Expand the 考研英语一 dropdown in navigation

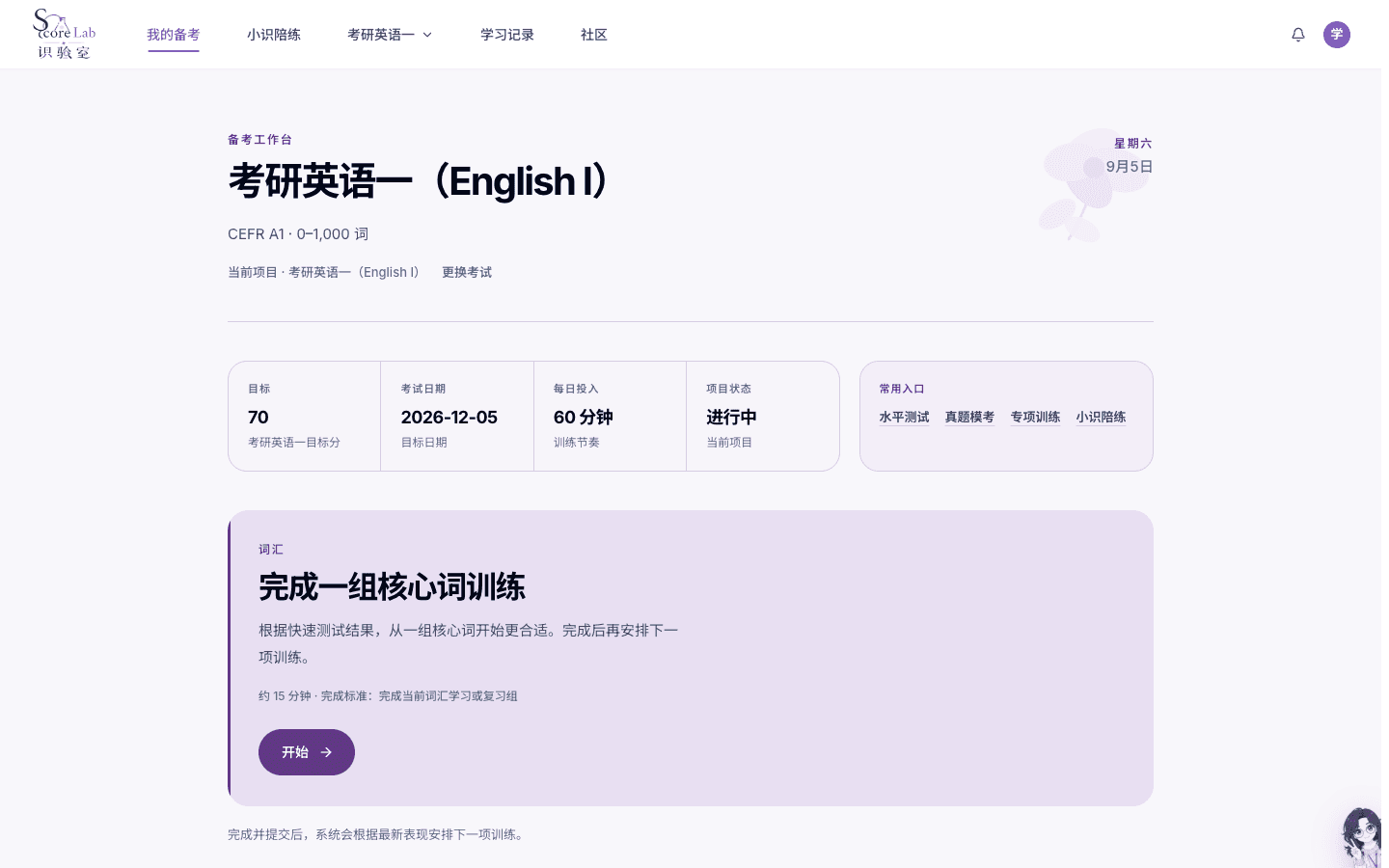(390, 35)
